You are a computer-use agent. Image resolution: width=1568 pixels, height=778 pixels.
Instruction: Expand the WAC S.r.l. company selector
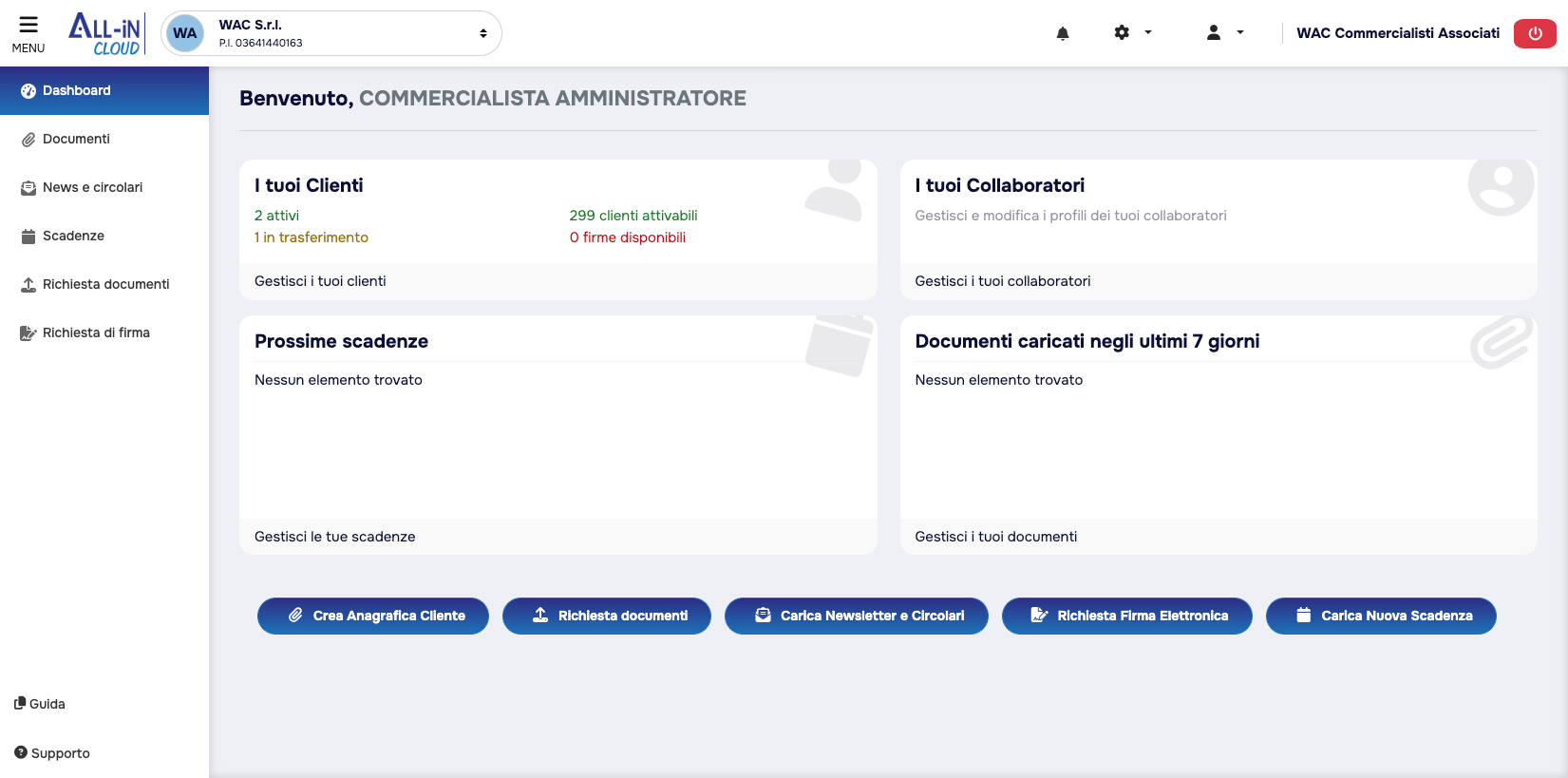point(482,33)
